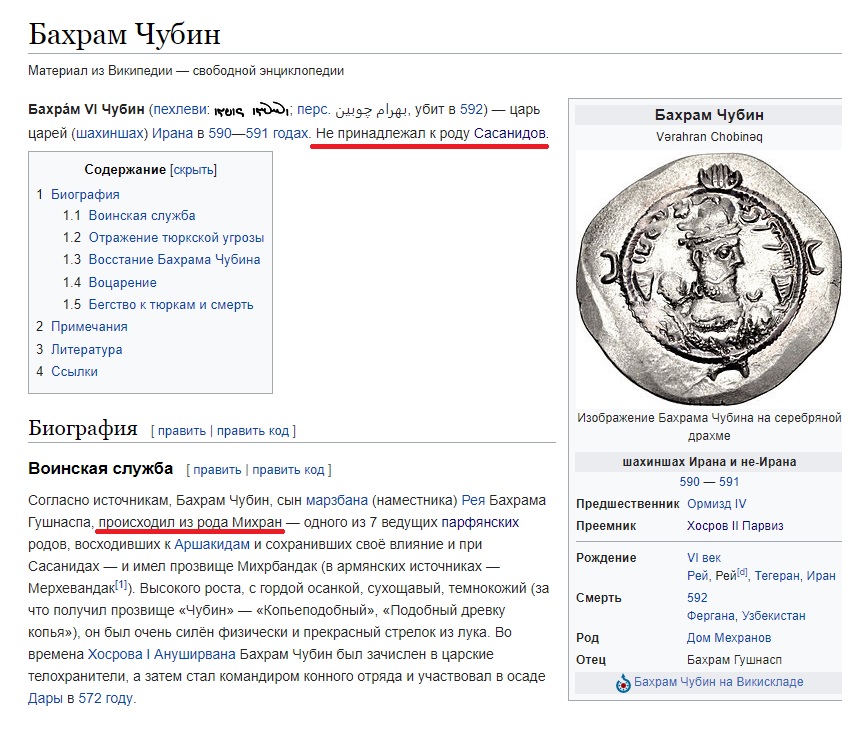
Task: Navigate to «Воцарение» in contents
Action: (122, 283)
